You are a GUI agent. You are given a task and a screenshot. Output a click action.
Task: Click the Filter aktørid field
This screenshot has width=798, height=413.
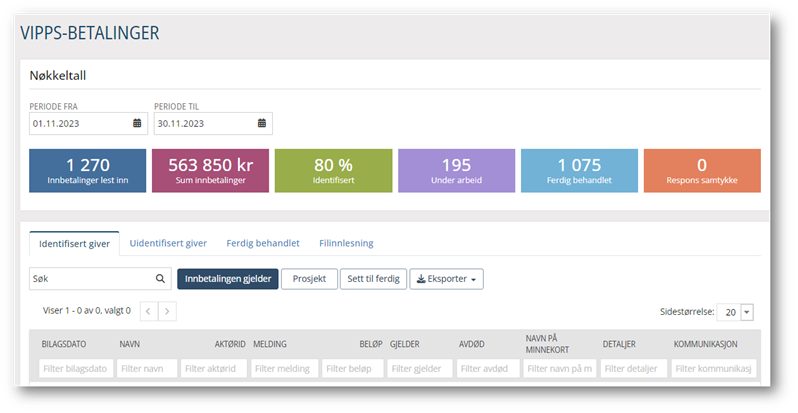[x=214, y=368]
